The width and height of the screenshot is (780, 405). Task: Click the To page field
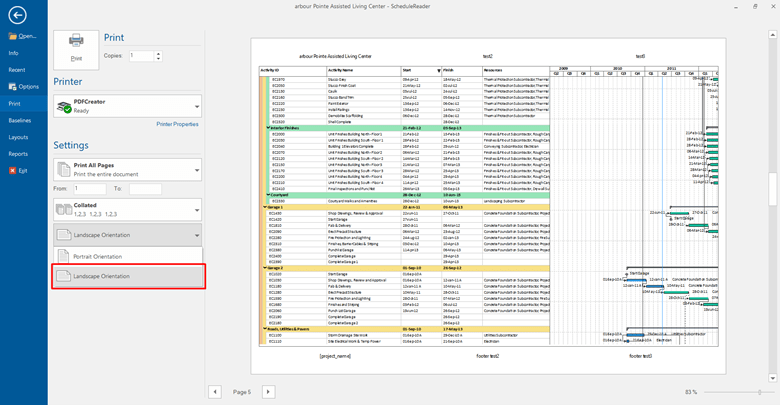point(145,189)
